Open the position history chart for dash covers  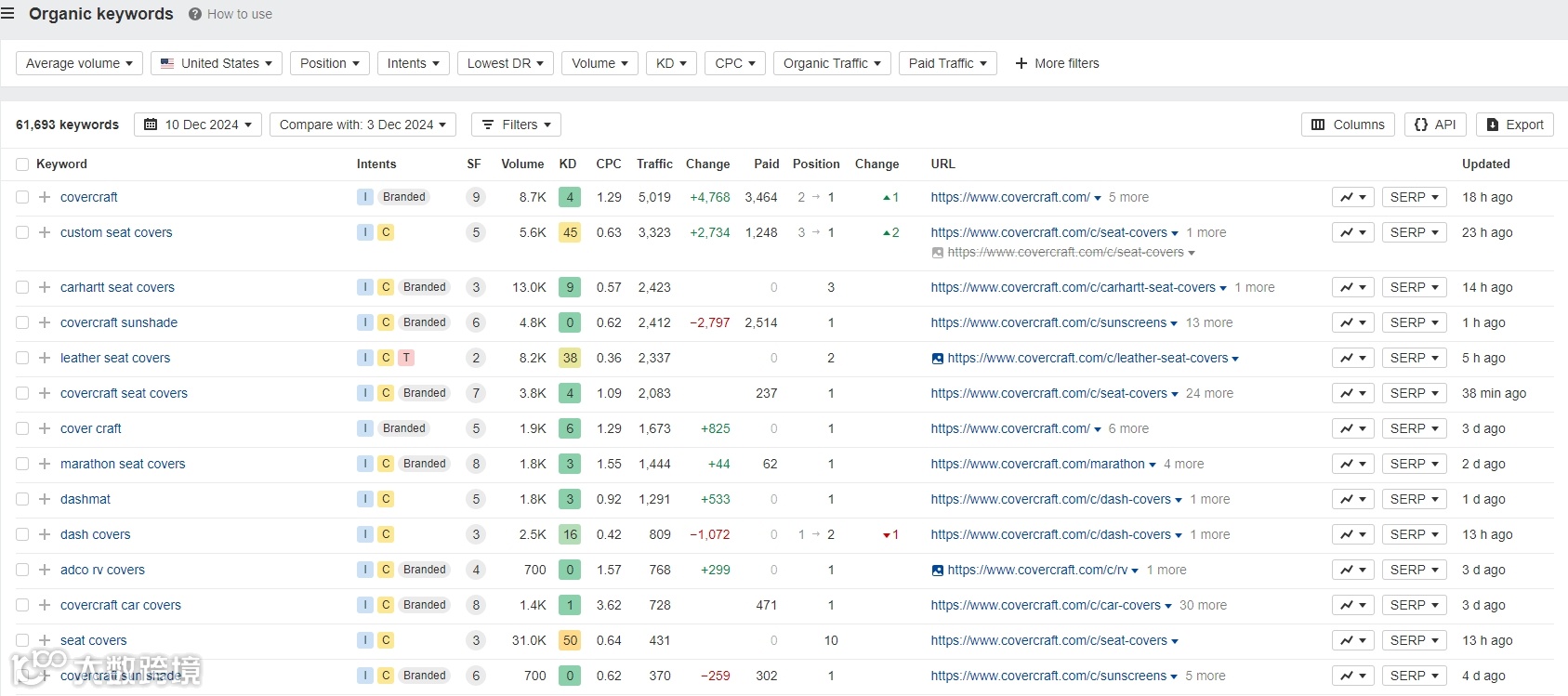pyautogui.click(x=1352, y=534)
